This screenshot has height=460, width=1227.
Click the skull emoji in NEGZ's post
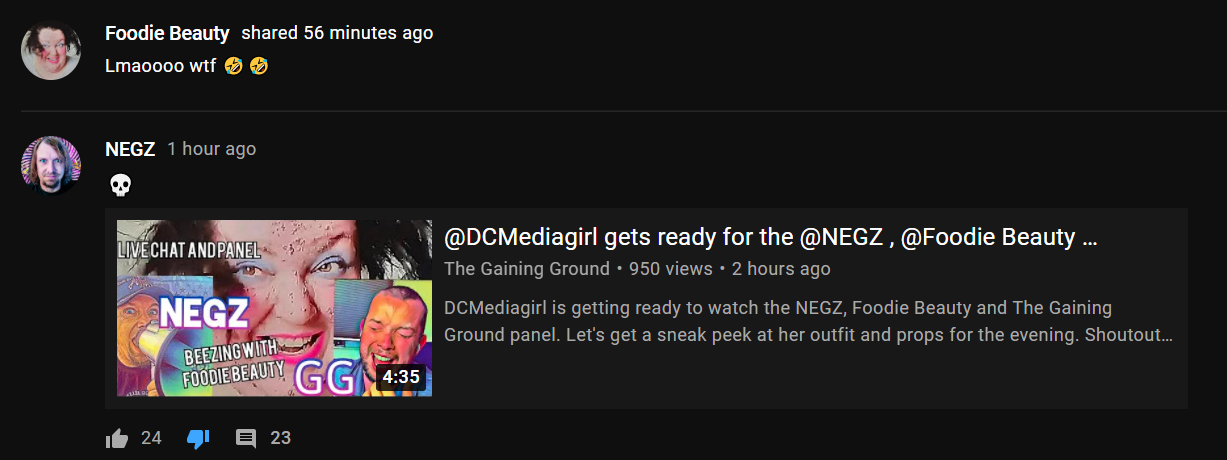coord(119,185)
